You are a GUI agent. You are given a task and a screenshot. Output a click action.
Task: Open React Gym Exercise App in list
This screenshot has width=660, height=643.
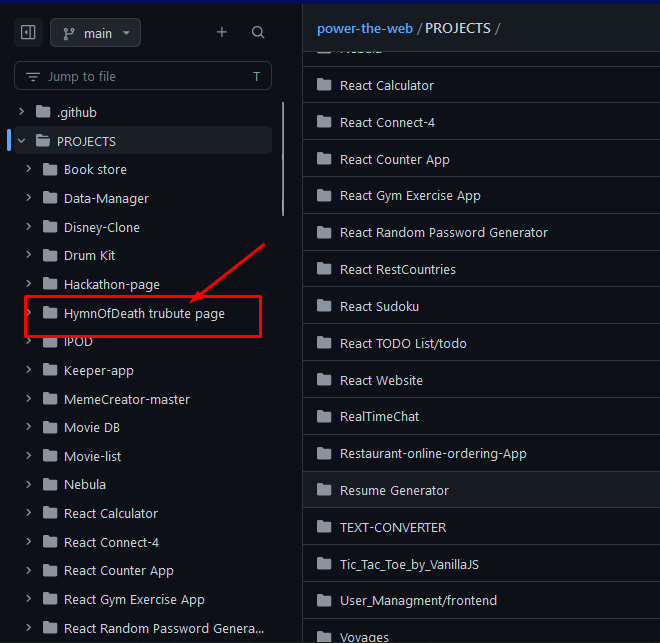(410, 196)
